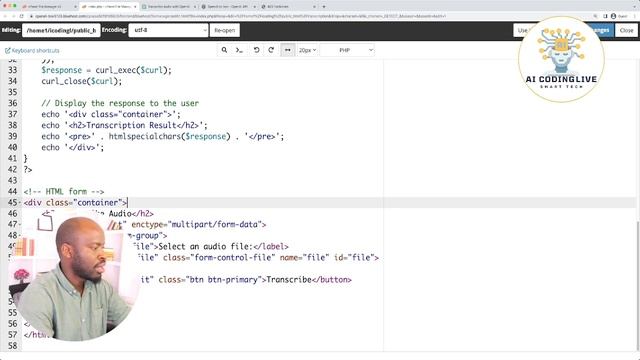Screen dimensions: 640x360
Task: Click the closing brace on line 41
Action: 25,158
